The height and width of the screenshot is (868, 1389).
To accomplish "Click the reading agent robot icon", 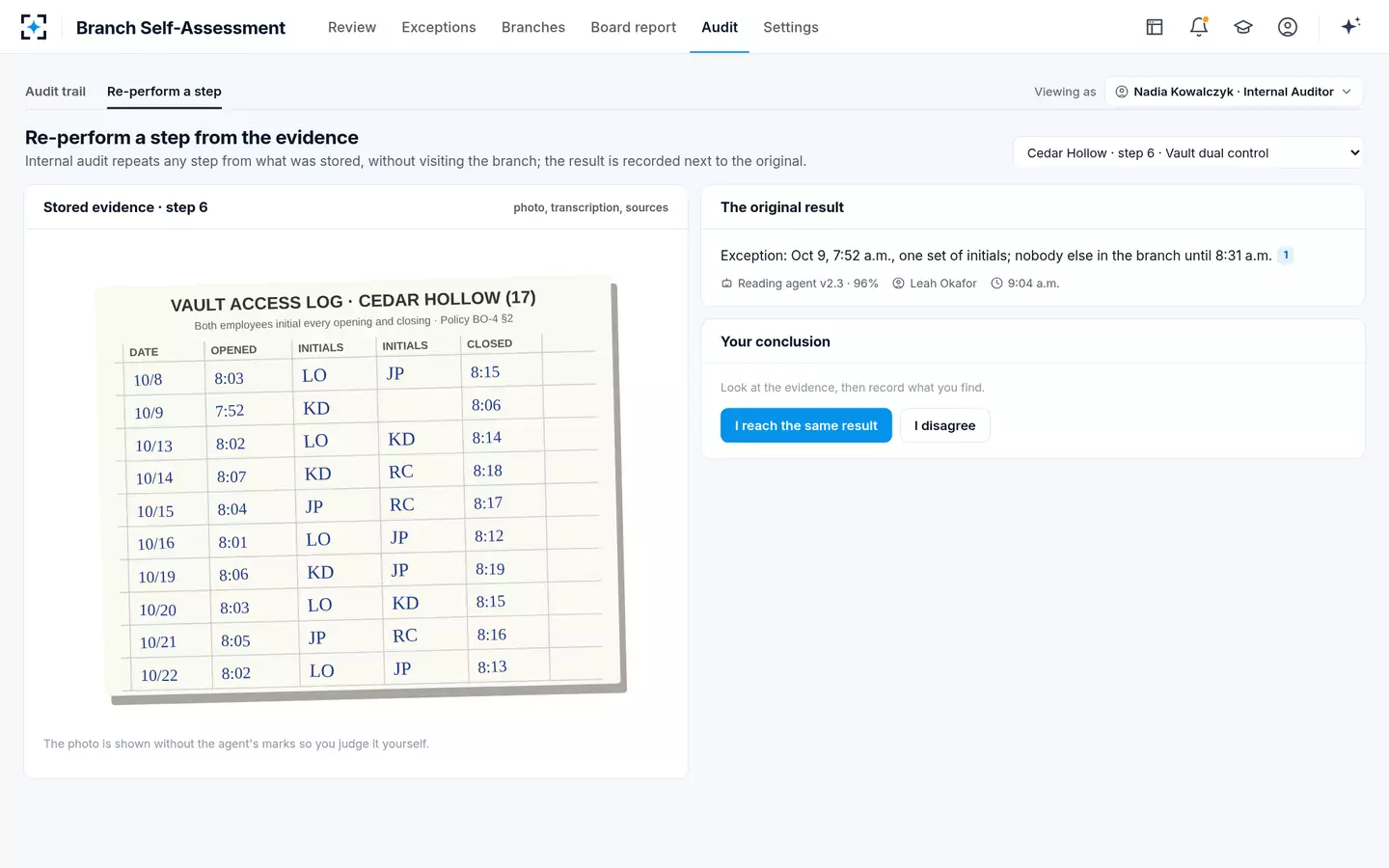I will coord(726,284).
